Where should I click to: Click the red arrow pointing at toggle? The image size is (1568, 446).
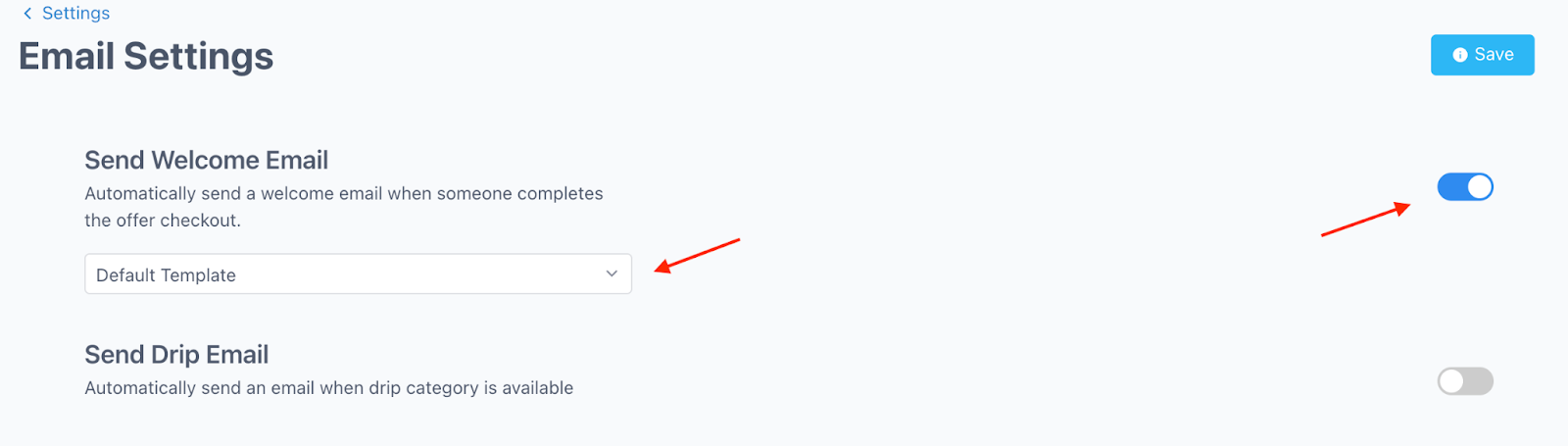pos(1366,220)
